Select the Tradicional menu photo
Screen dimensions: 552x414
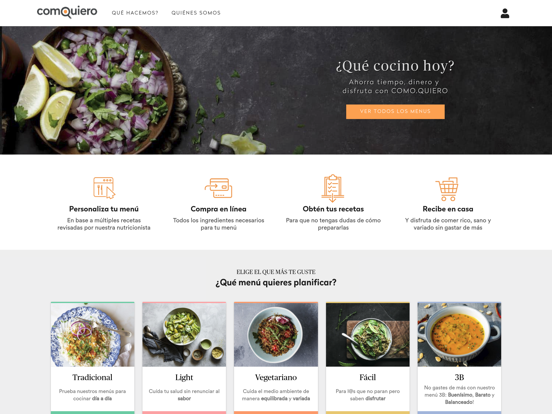pos(93,334)
